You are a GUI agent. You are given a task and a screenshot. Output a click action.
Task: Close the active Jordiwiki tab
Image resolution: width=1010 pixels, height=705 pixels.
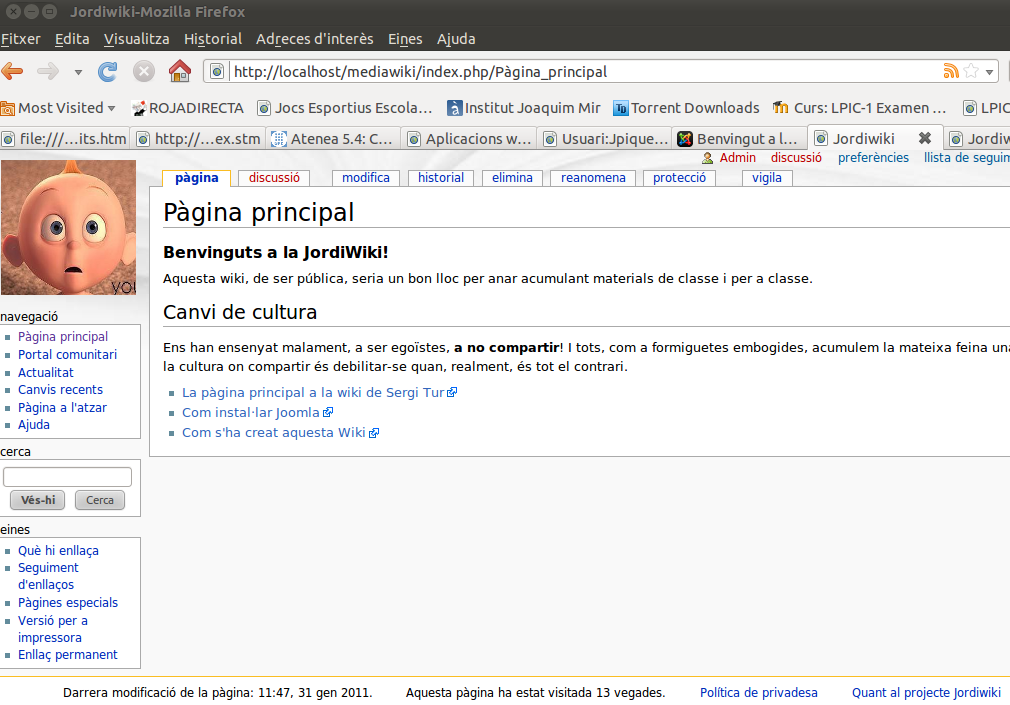[924, 138]
